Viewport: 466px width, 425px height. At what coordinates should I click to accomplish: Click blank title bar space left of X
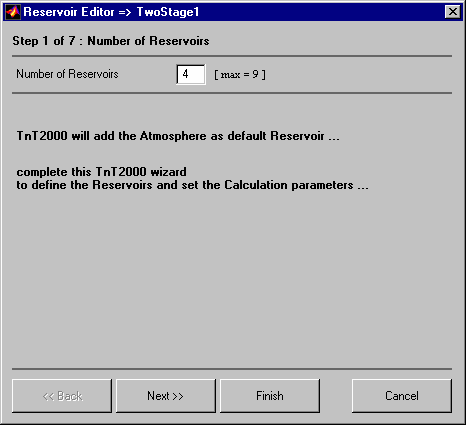coord(320,12)
